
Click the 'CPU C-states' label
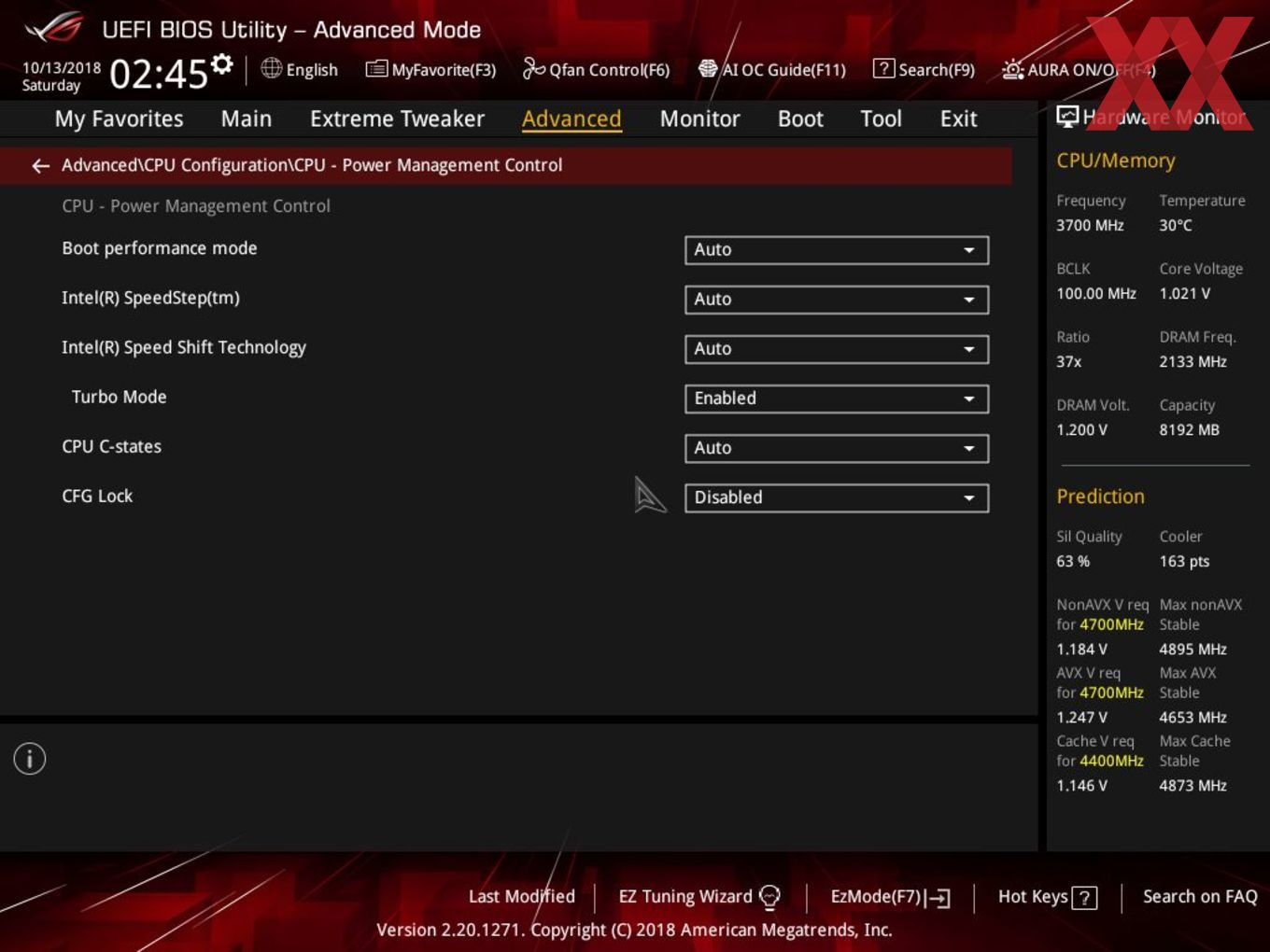tap(111, 446)
